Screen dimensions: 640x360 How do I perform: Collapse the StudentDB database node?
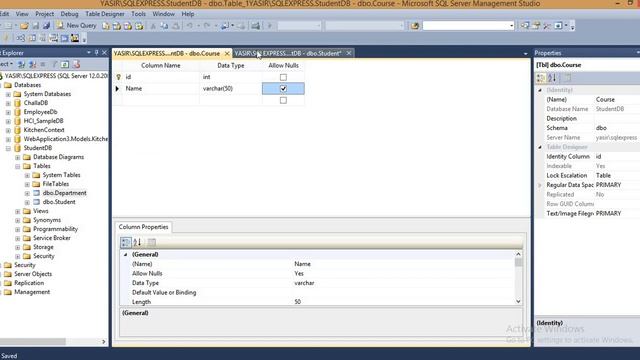pyautogui.click(x=8, y=148)
